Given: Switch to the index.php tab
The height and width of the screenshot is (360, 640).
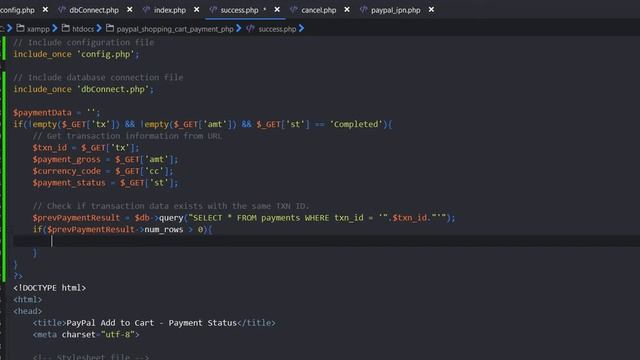Looking at the screenshot, I should 170,10.
